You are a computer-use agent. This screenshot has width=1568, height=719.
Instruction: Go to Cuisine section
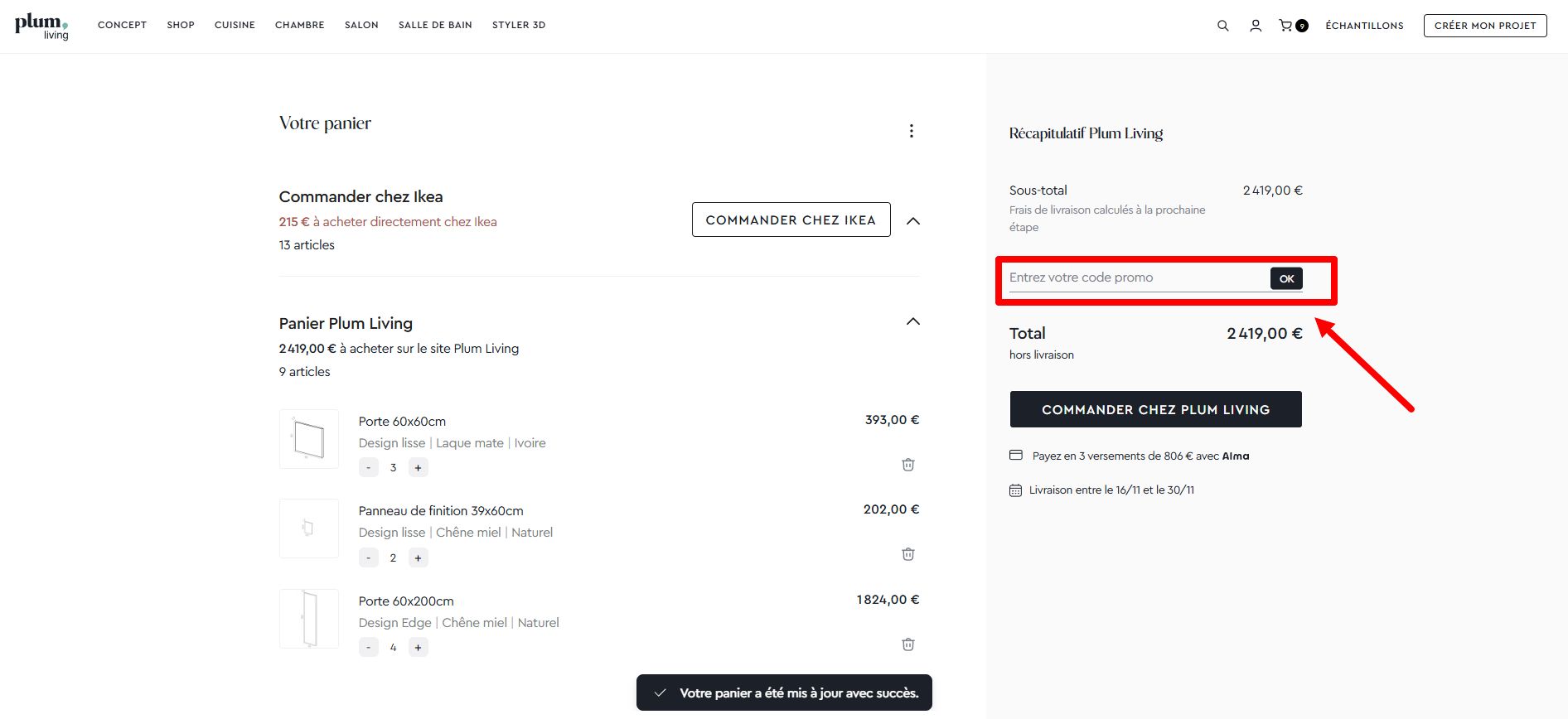[x=235, y=25]
